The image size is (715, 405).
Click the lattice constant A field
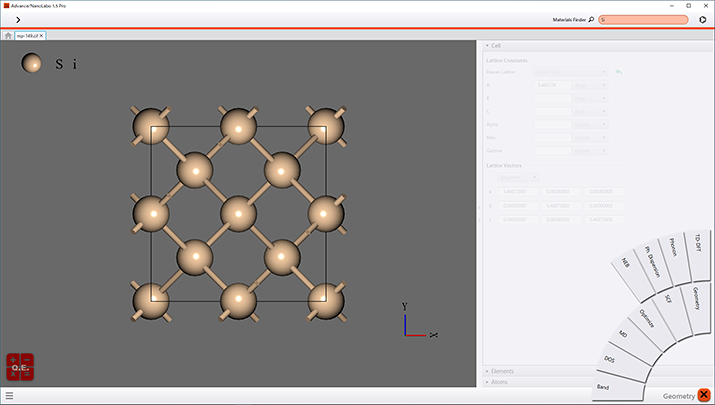(x=552, y=85)
